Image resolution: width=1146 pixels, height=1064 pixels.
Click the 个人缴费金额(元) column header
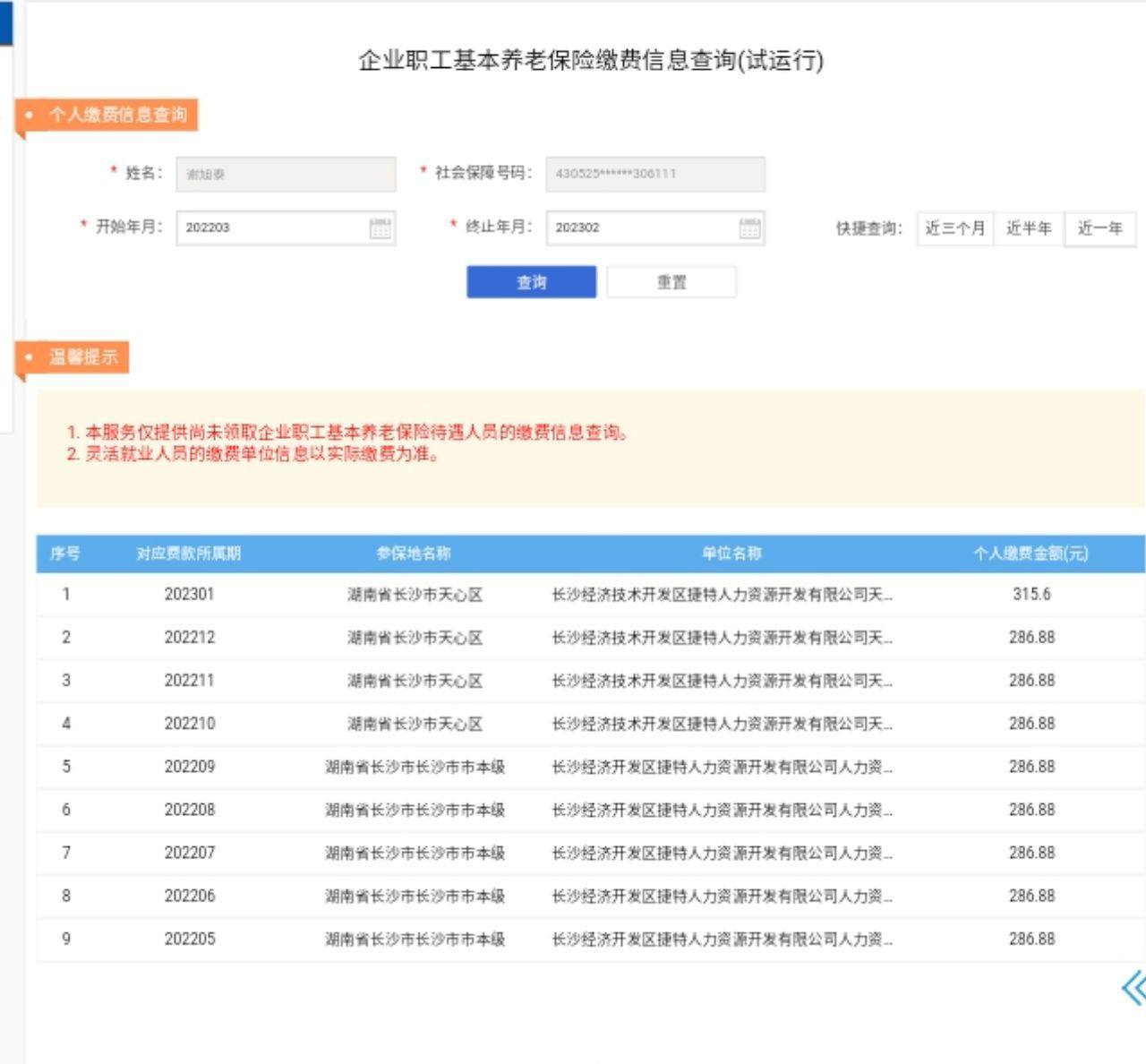pos(1031,553)
